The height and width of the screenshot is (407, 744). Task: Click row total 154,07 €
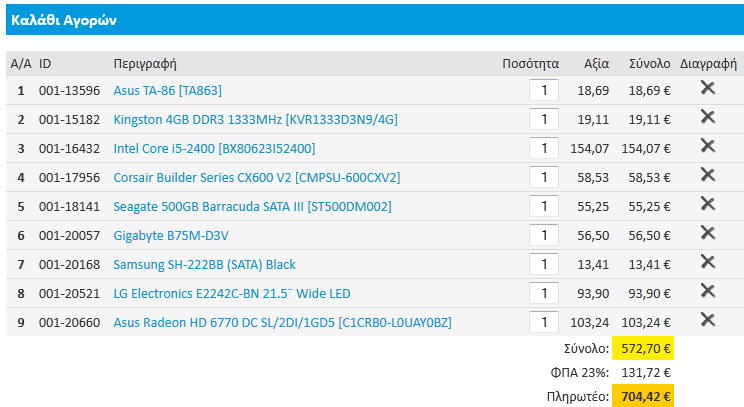click(646, 148)
